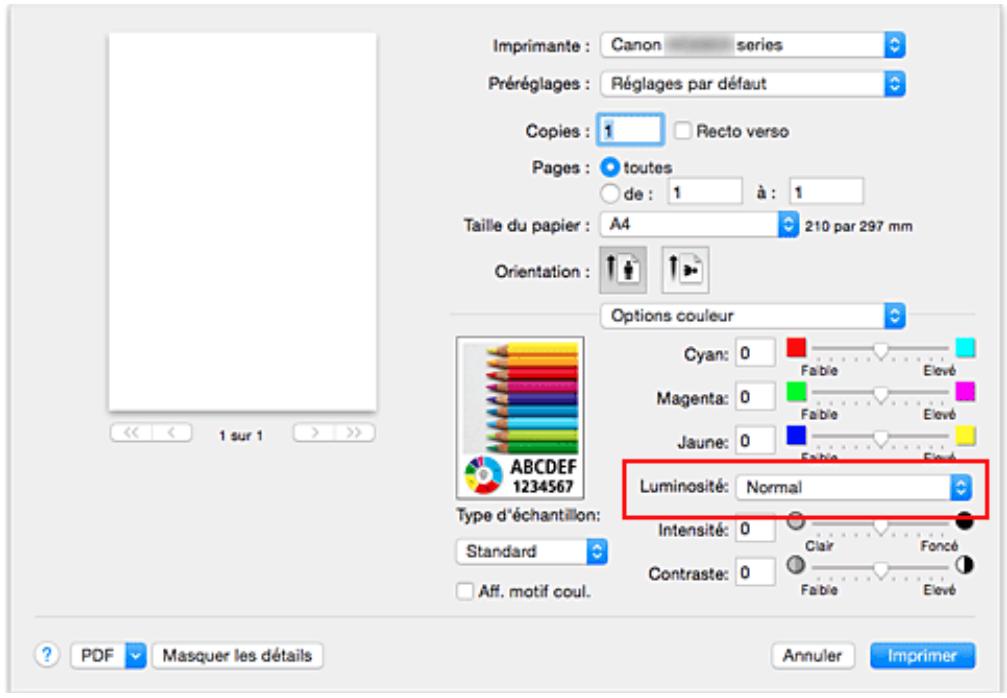Click the red swatch beside Cyan slider

[x=796, y=347]
